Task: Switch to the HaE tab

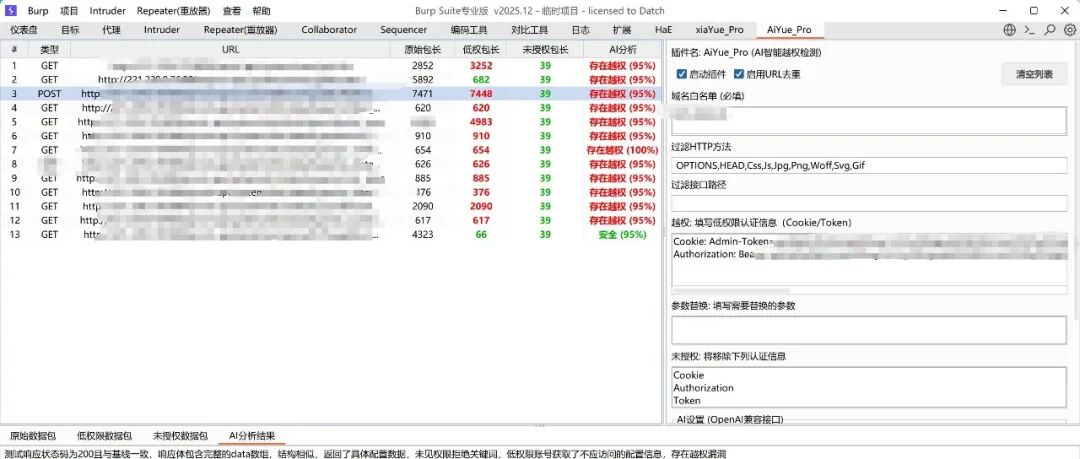Action: click(663, 30)
